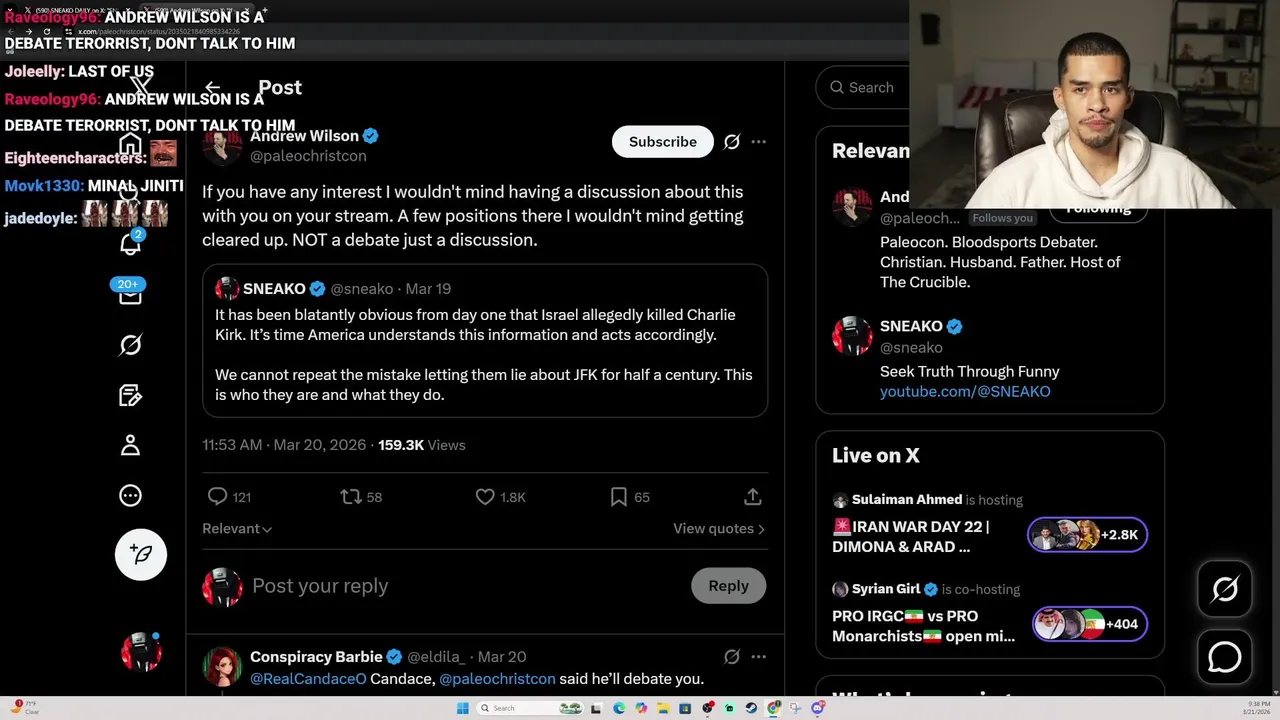1280x720 pixels.
Task: Open Steam from the taskbar
Action: 751,708
